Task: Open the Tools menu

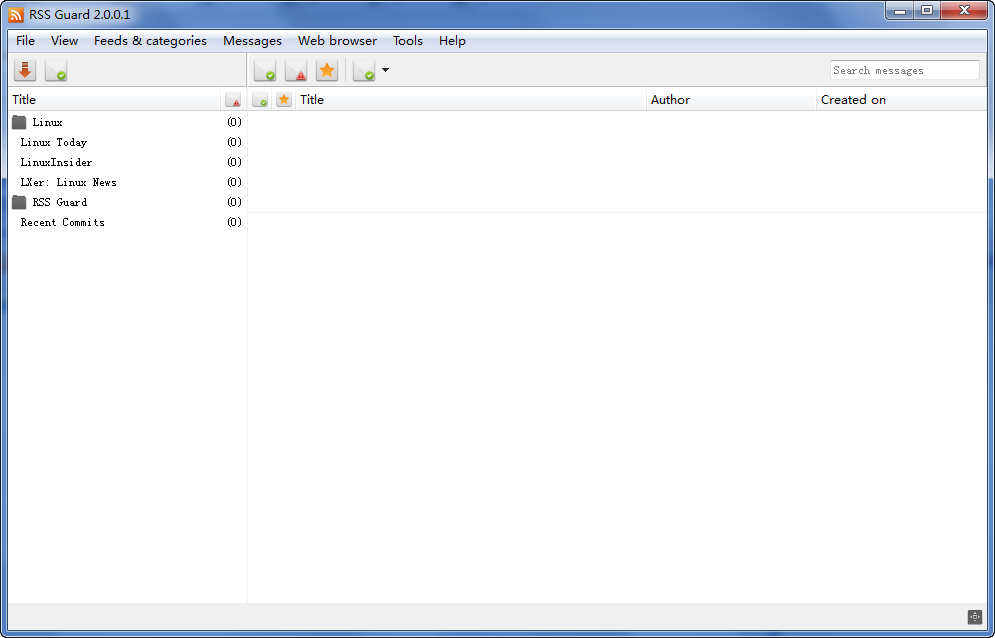Action: pos(407,41)
